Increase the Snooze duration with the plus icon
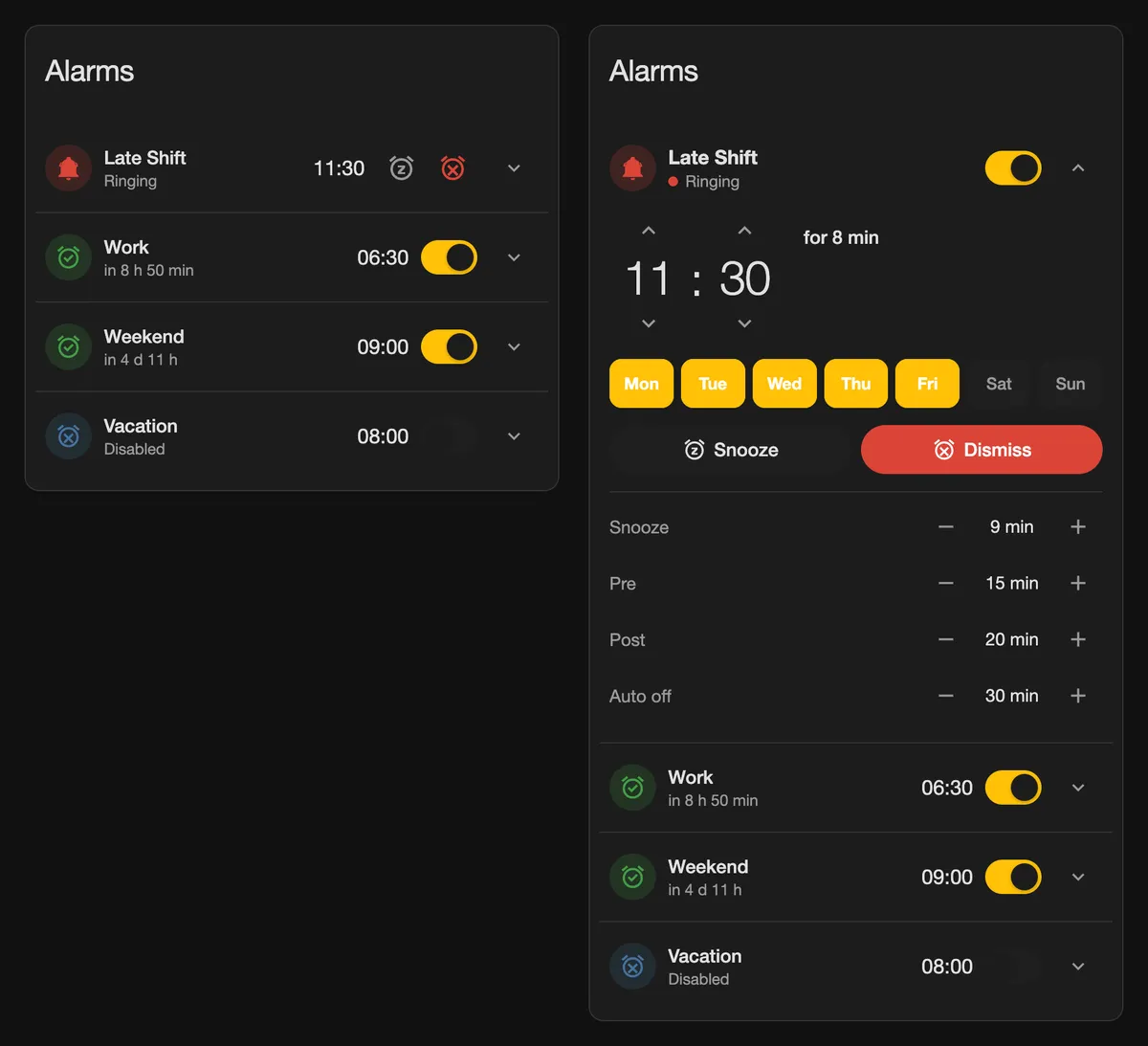1148x1046 pixels. (x=1078, y=527)
